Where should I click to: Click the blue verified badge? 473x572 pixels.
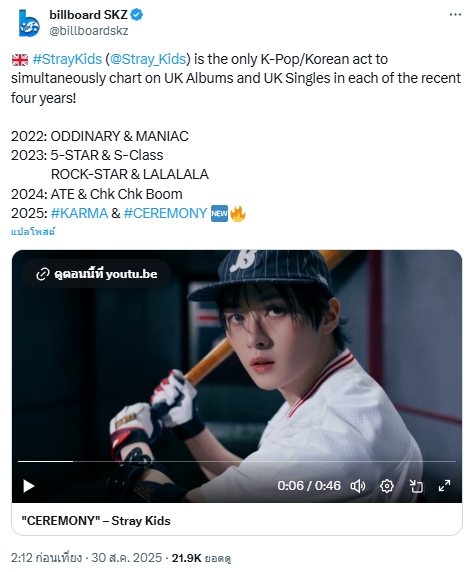[137, 15]
